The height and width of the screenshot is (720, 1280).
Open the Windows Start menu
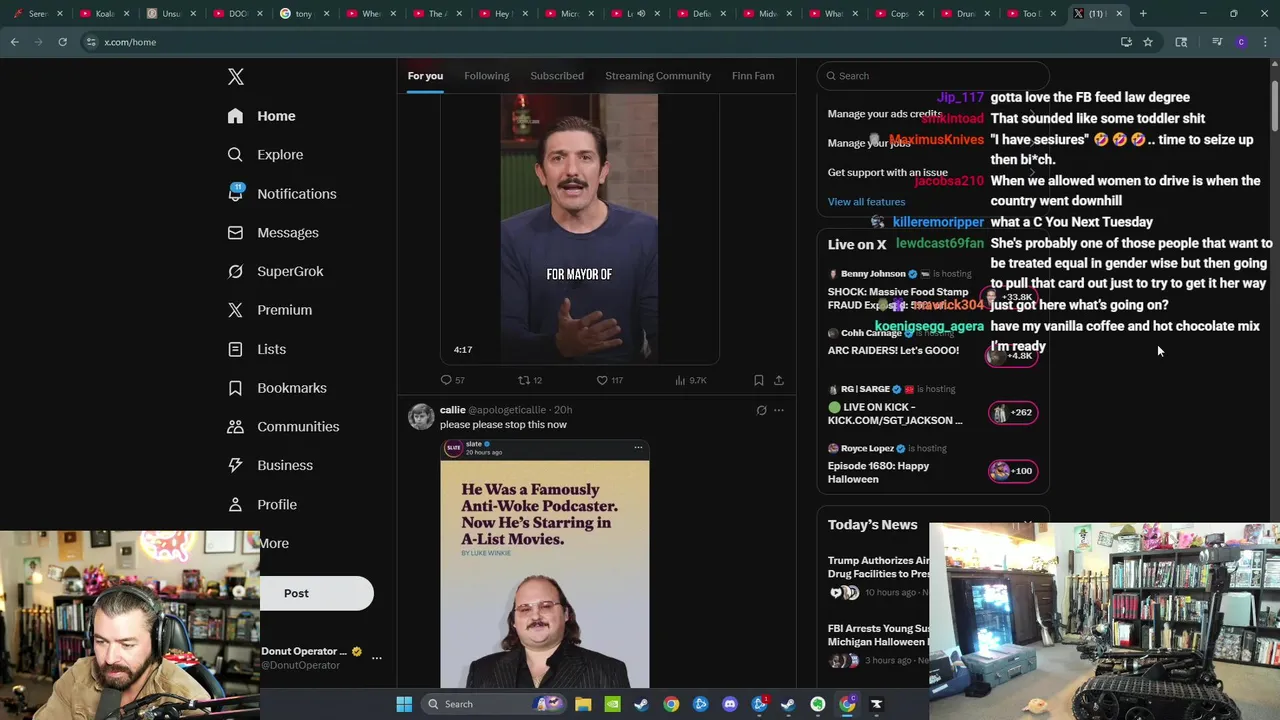(x=404, y=704)
